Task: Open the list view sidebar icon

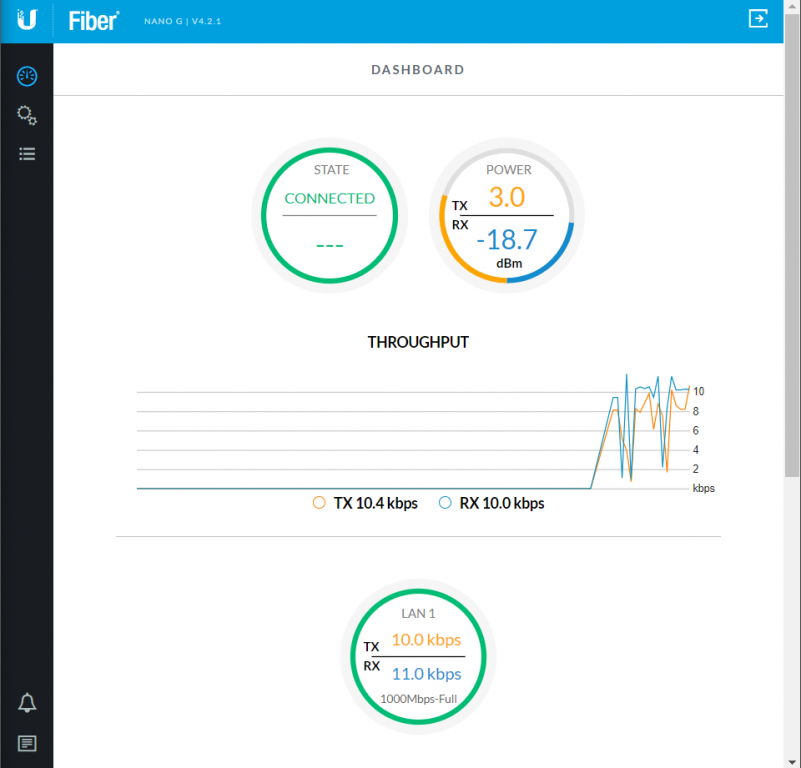Action: (27, 154)
